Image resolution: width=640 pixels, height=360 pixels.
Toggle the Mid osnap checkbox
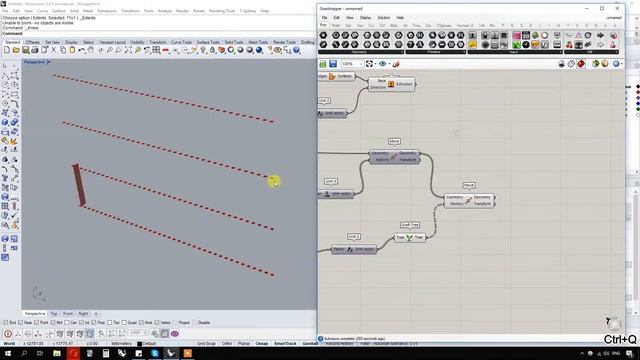53,322
